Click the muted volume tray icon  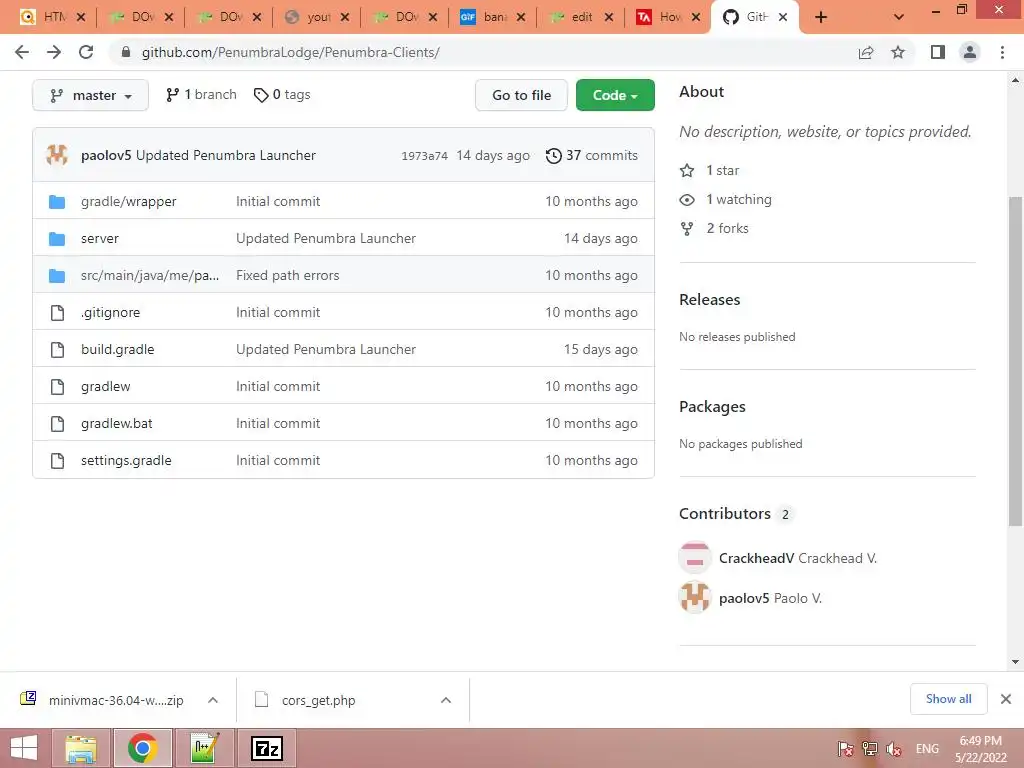pos(894,749)
